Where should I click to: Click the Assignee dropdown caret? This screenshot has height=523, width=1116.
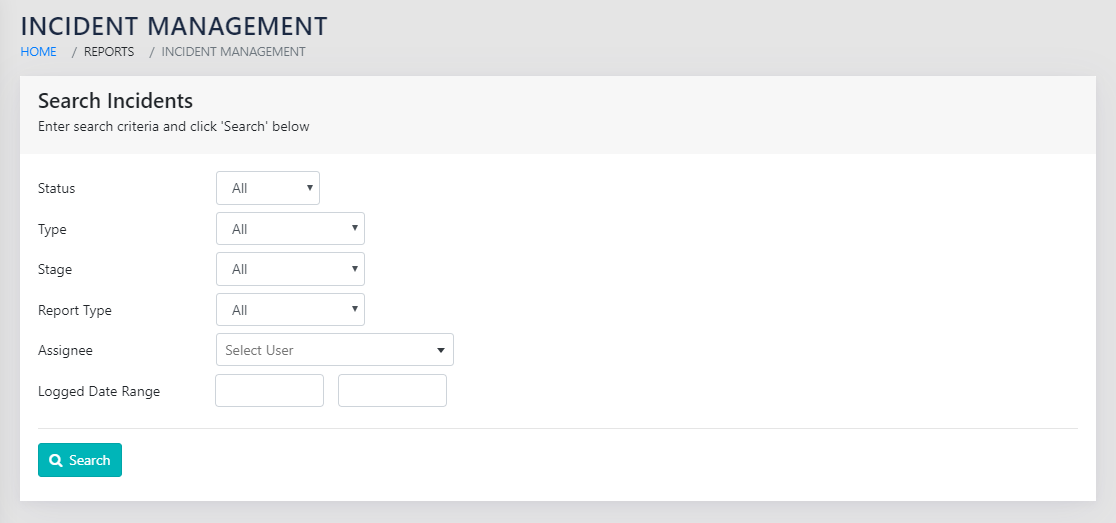(441, 350)
